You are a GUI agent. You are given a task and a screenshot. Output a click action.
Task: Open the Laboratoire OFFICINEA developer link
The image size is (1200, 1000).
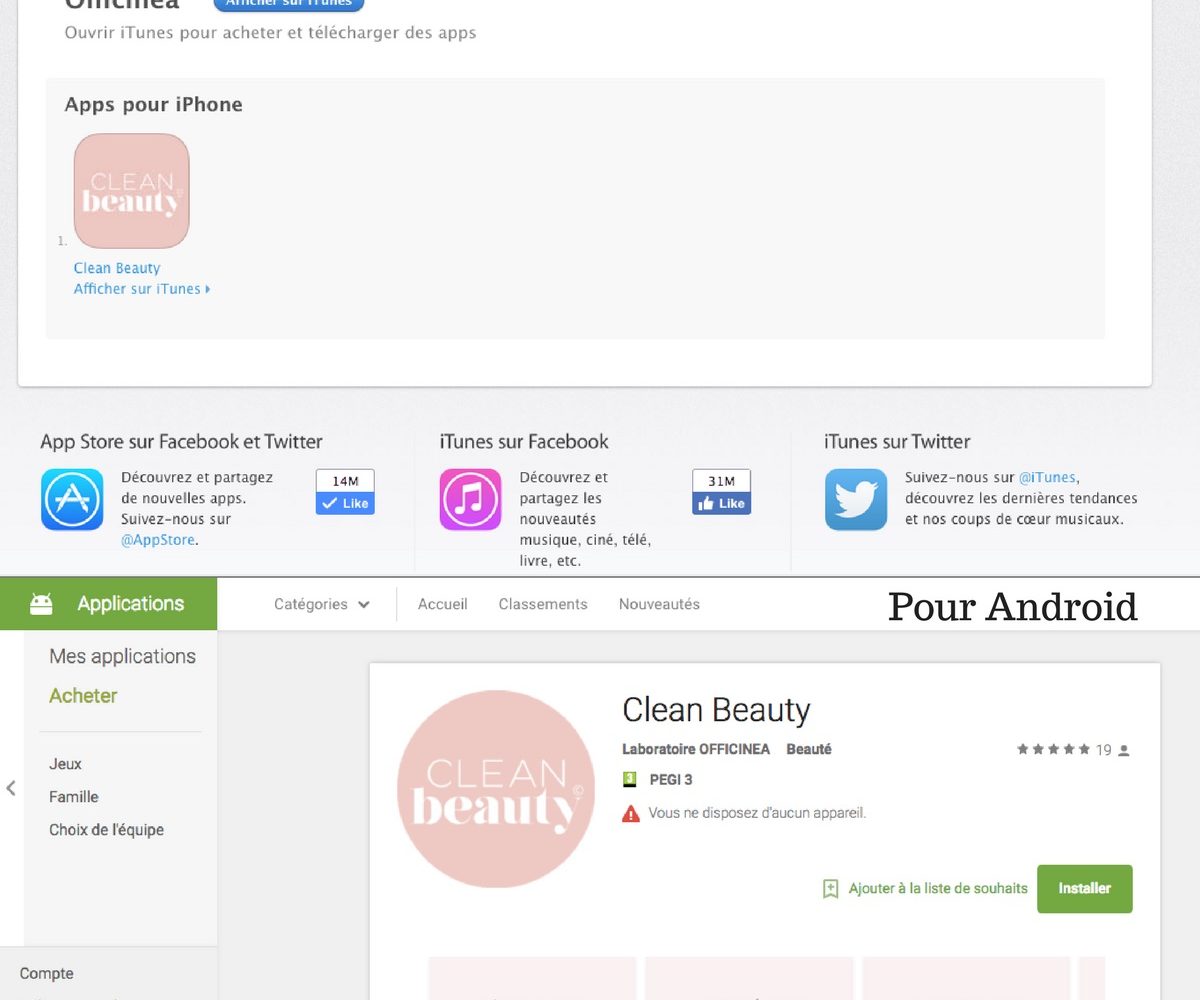(695, 749)
